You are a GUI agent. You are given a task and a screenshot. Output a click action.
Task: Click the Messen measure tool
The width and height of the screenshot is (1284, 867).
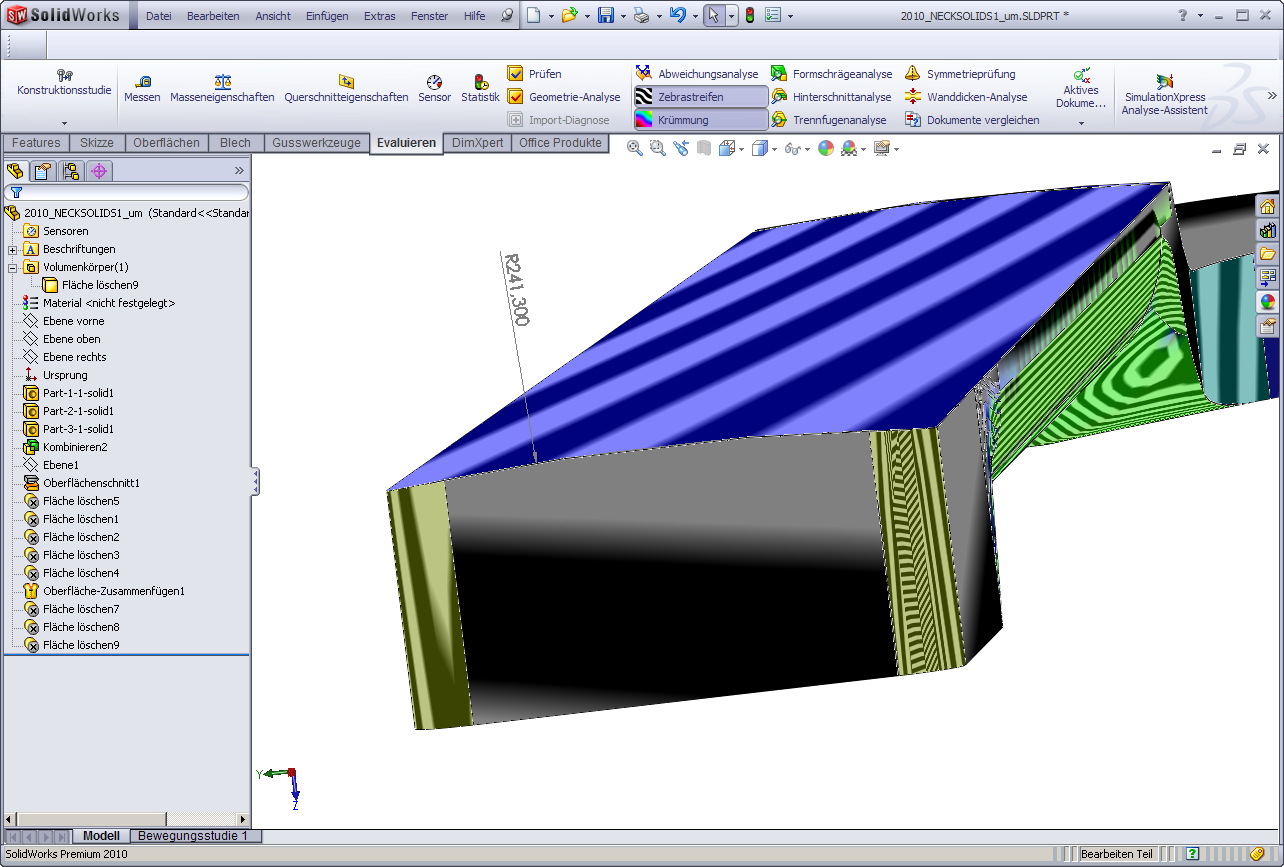point(142,89)
